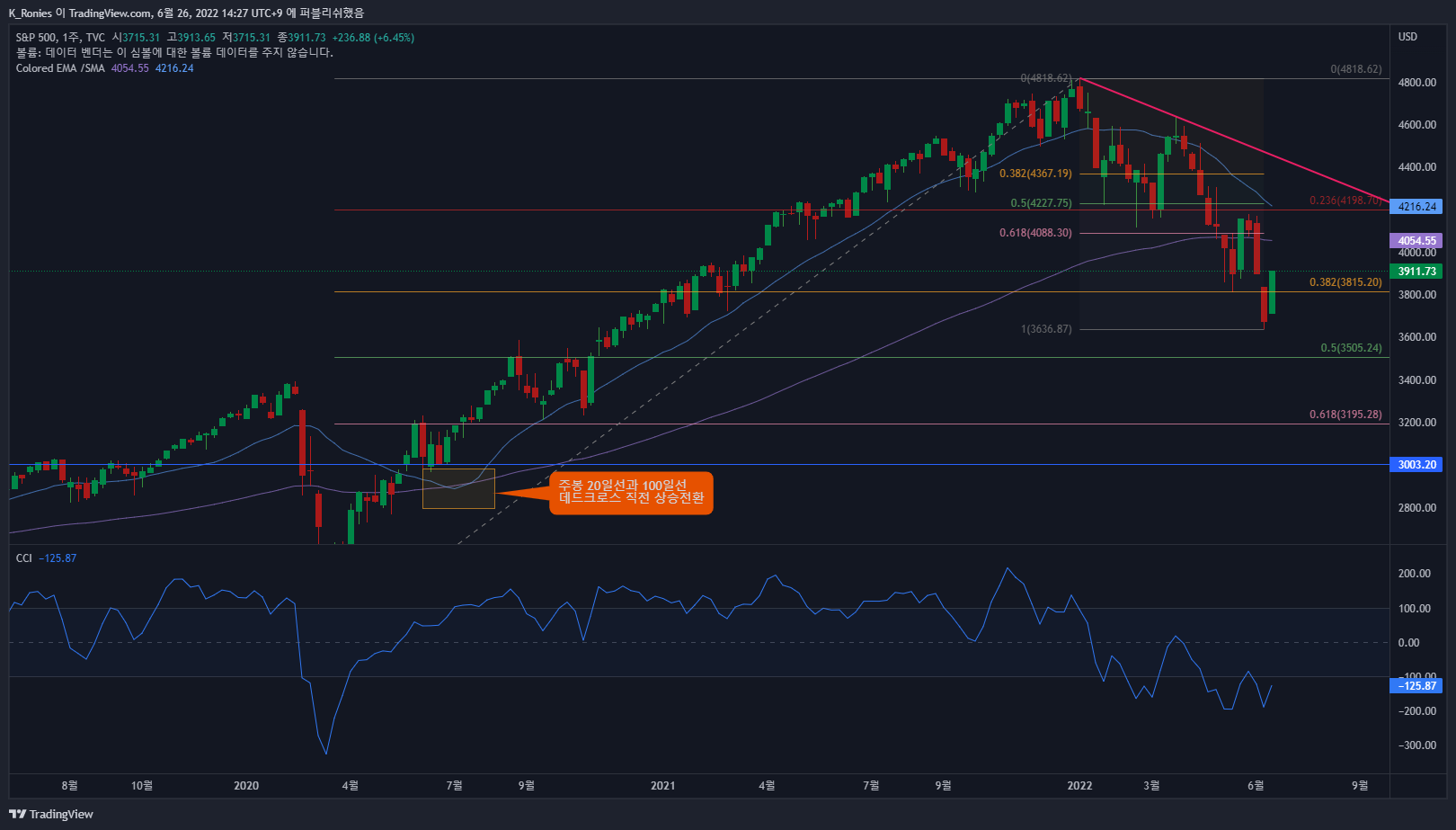Select the orange callout annotation with Korean text
The height and width of the screenshot is (830, 1456).
coord(631,493)
